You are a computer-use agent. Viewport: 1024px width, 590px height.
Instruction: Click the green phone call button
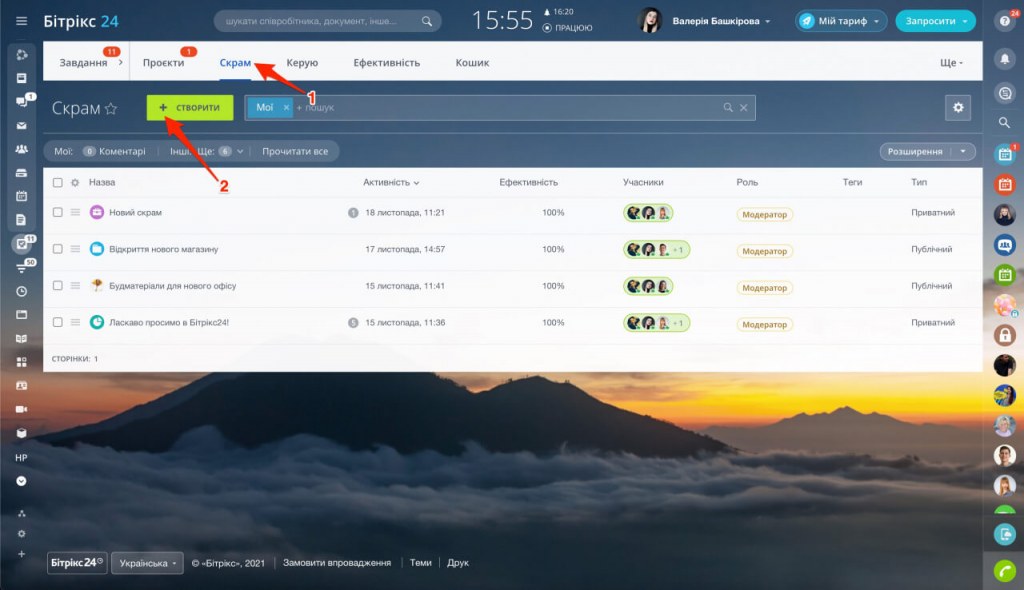[x=1004, y=571]
